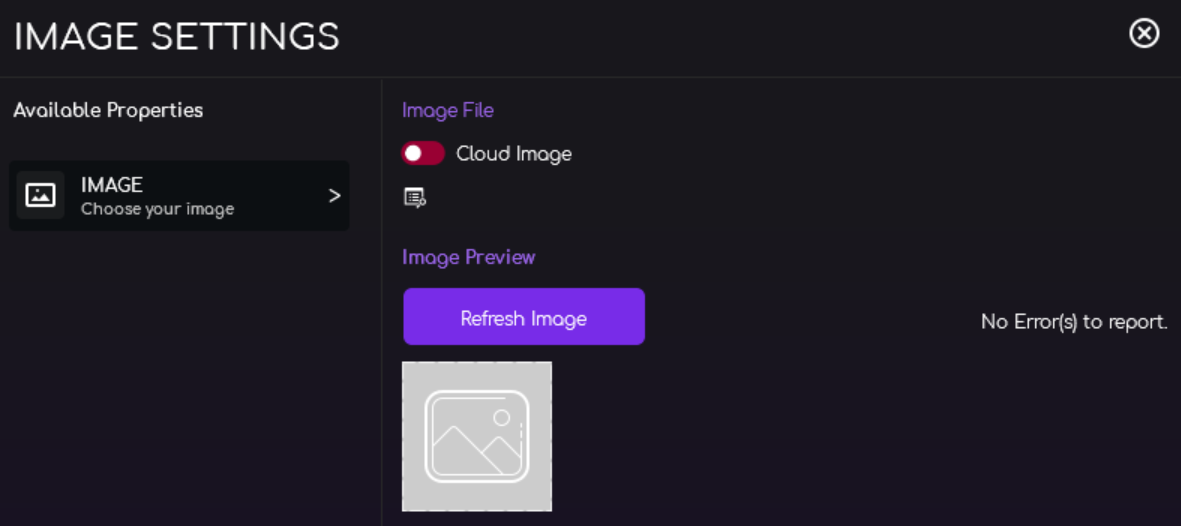
Task: Click the picture icon beside IMAGE
Action: click(41, 195)
